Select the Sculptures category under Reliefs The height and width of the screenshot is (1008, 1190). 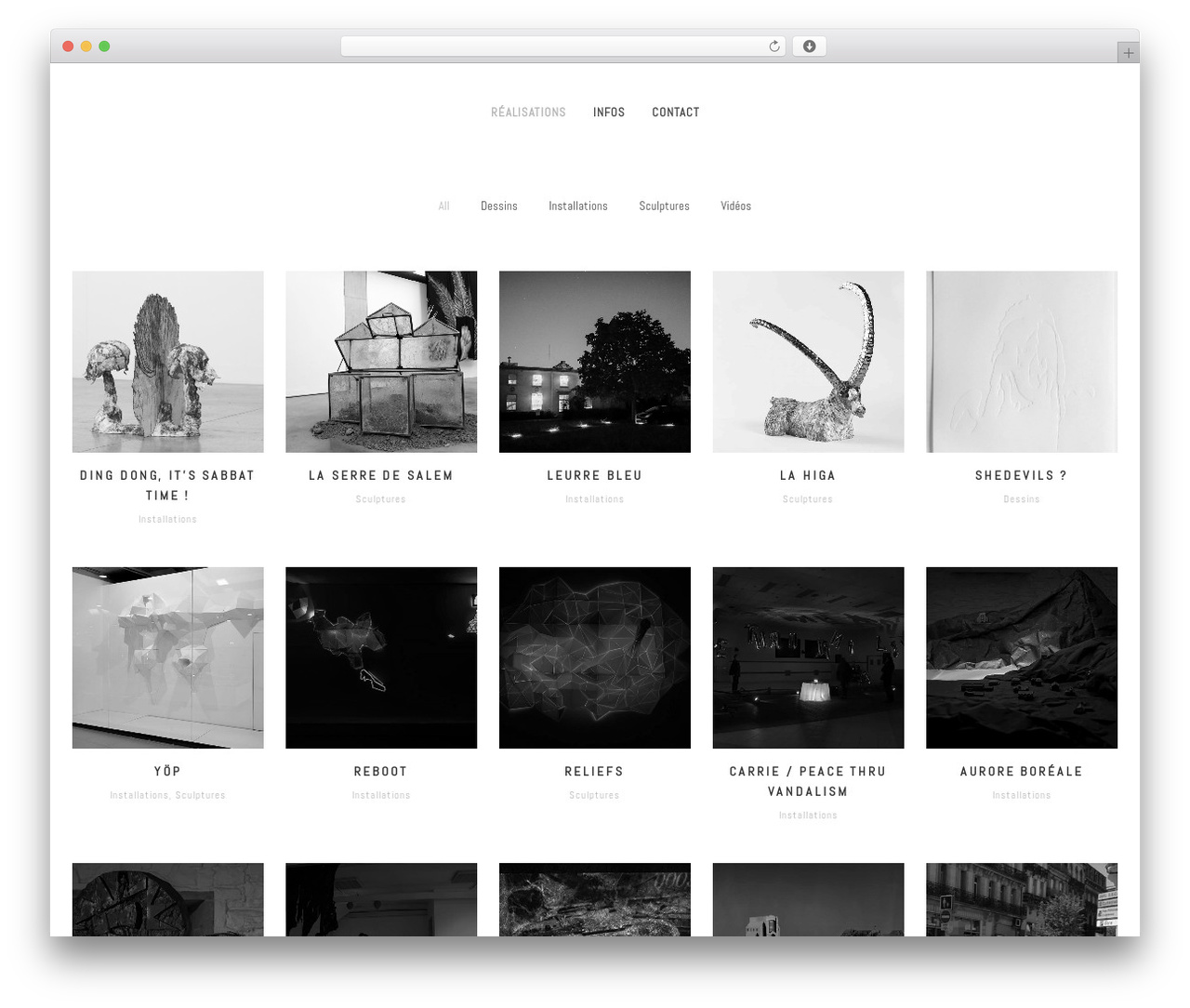click(594, 795)
